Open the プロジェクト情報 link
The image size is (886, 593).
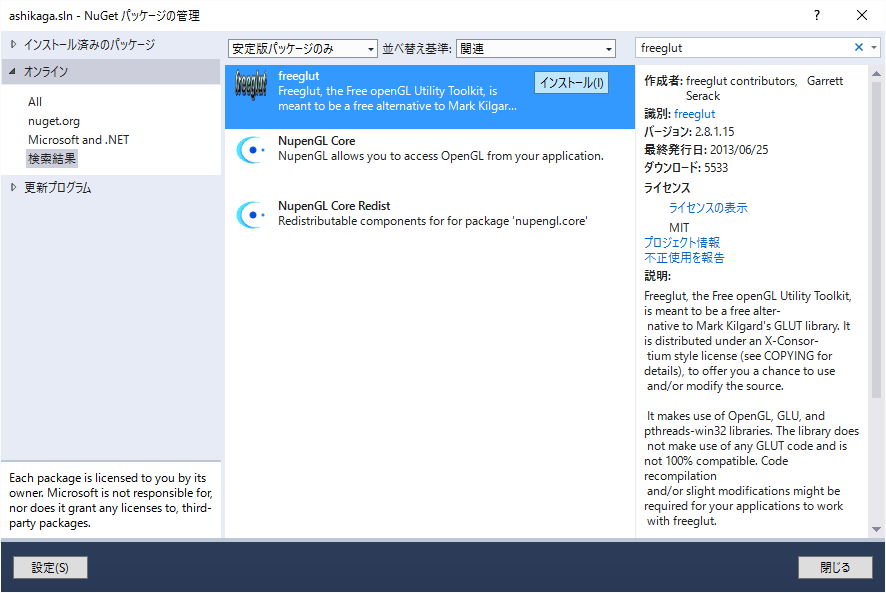(x=682, y=243)
